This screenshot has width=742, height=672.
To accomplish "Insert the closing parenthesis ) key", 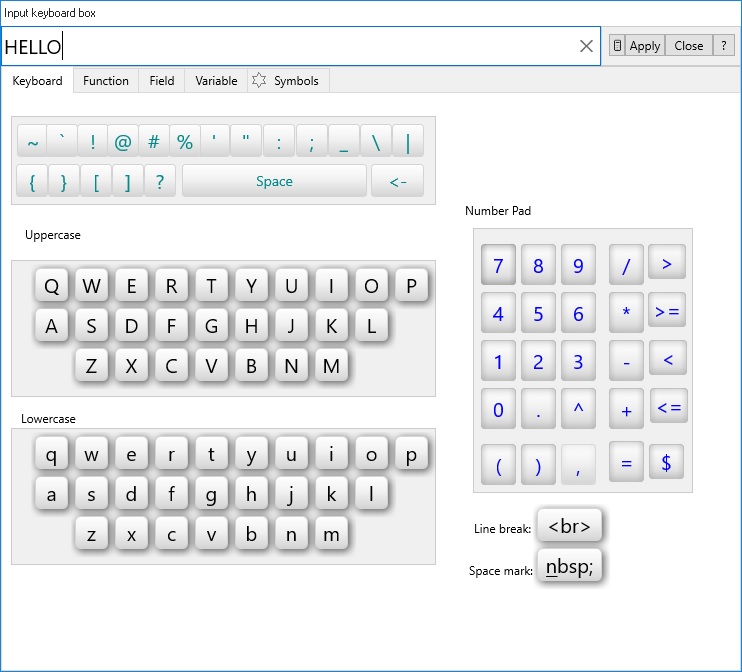I will 538,465.
